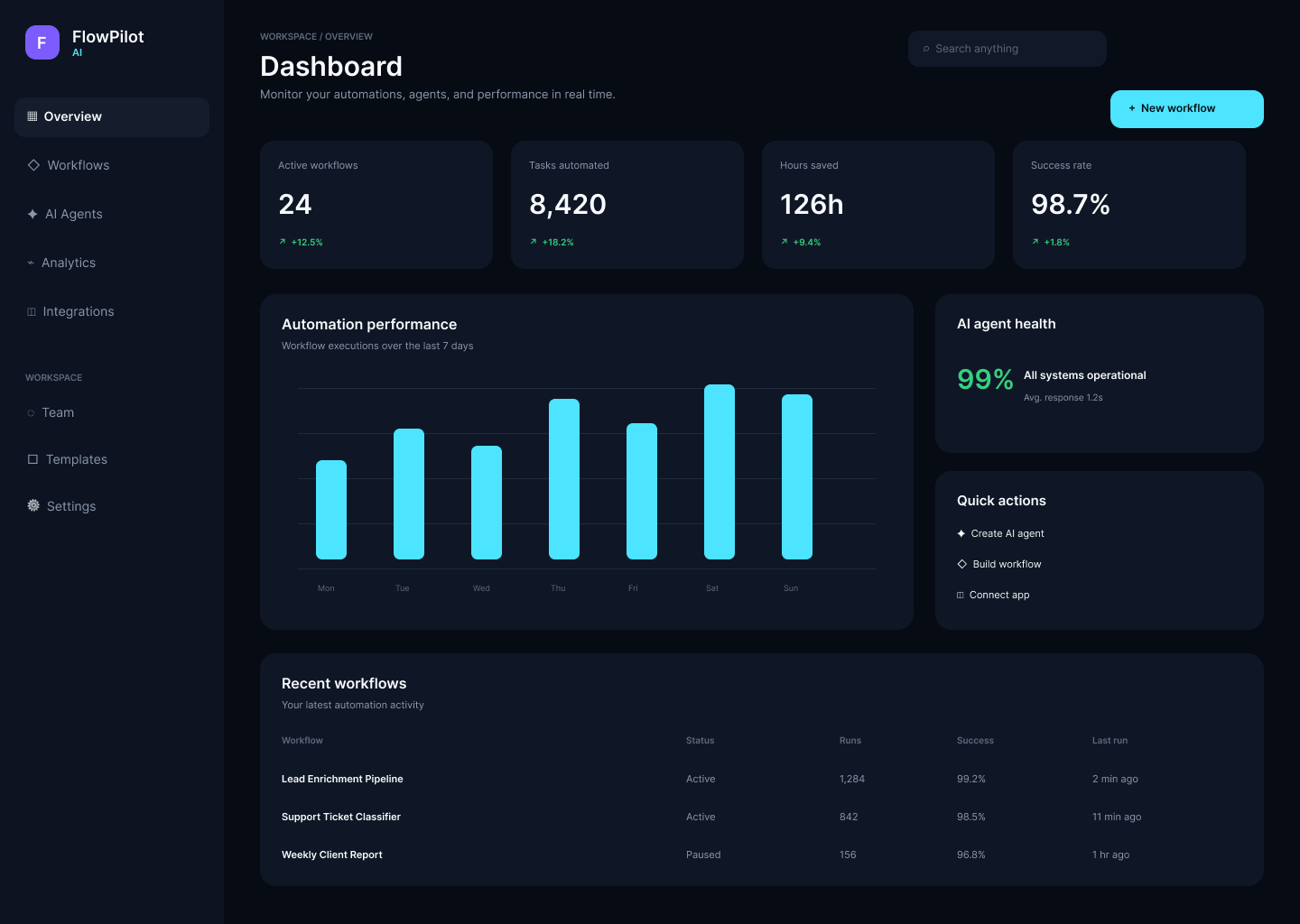Viewport: 1300px width, 924px height.
Task: Click the diamond icon beside Build workflow
Action: [962, 564]
